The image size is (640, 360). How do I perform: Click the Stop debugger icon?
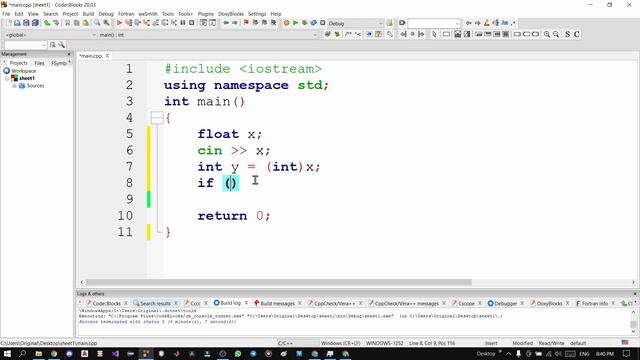click(x=191, y=23)
